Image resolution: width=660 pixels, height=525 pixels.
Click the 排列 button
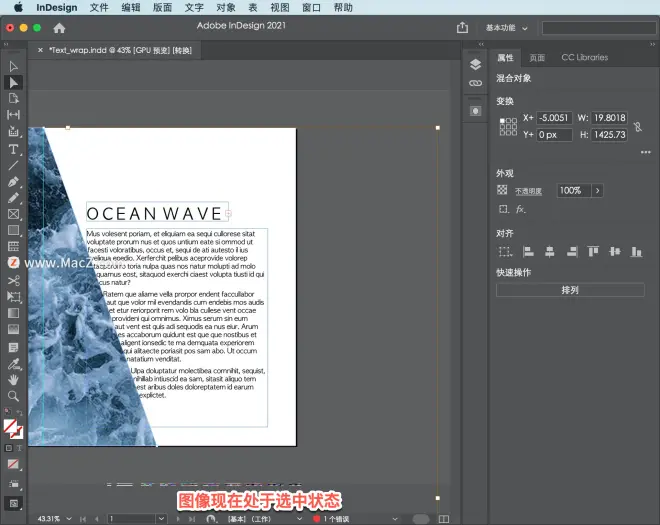(x=570, y=290)
